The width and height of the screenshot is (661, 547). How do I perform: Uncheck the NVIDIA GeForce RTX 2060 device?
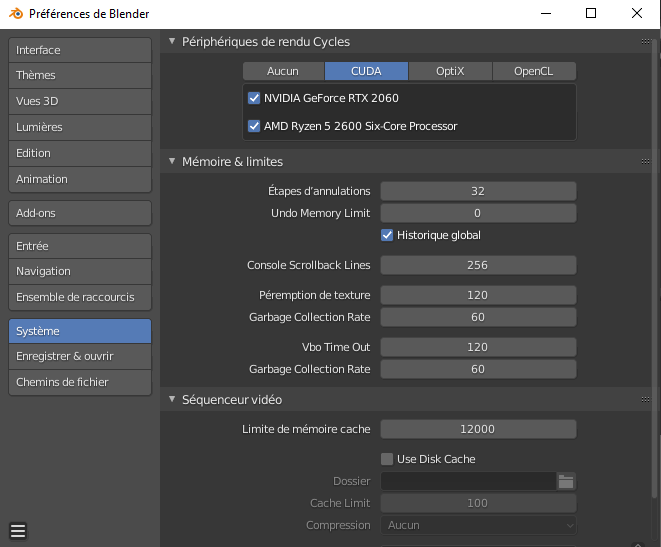pos(254,98)
